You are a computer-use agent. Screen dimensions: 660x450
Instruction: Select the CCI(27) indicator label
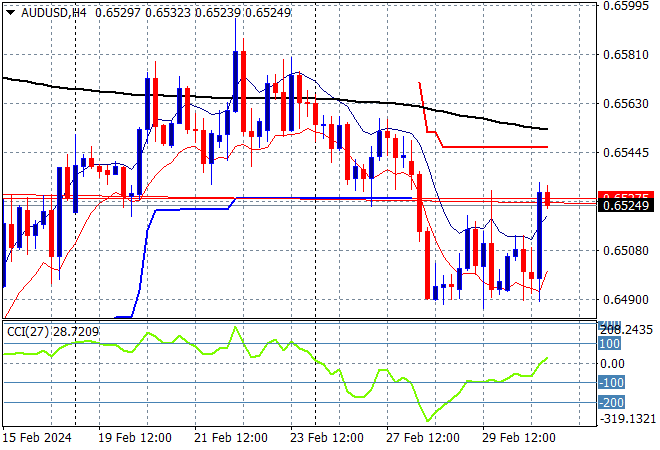click(27, 330)
